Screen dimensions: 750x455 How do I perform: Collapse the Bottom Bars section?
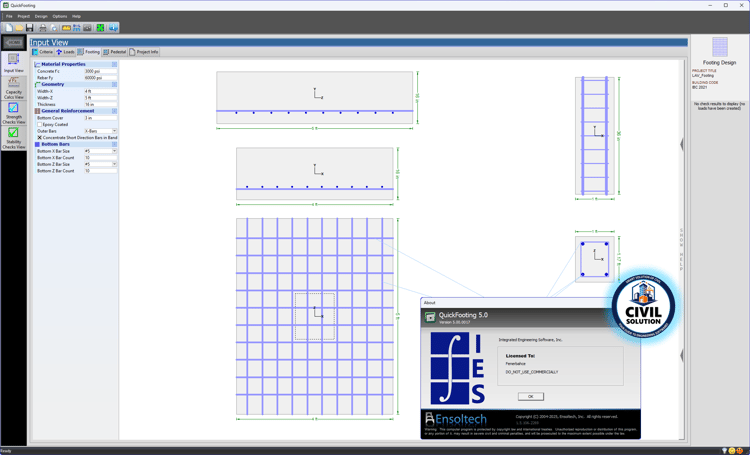(114, 144)
